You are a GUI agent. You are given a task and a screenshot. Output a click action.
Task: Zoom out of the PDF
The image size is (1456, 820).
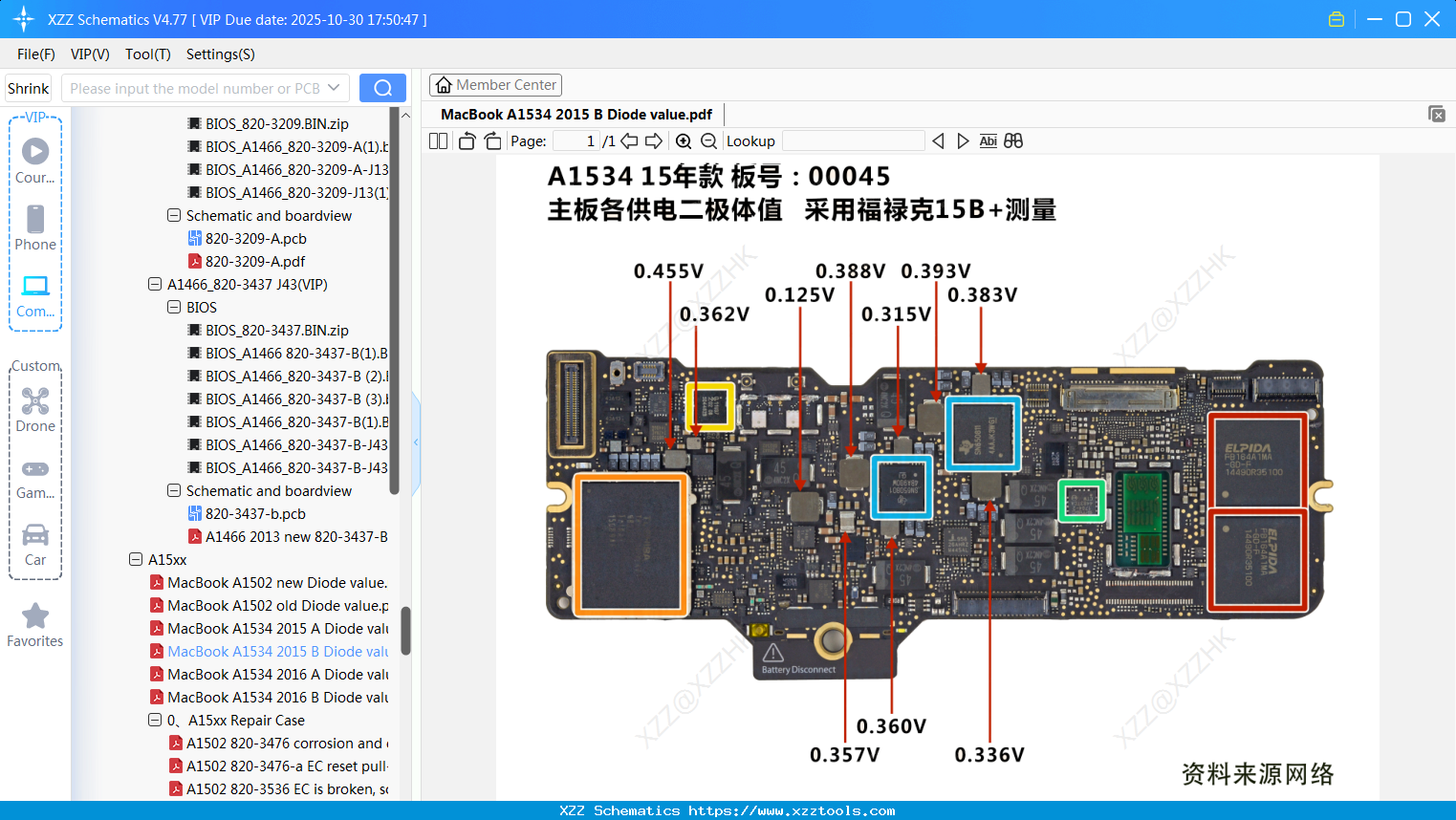point(708,141)
